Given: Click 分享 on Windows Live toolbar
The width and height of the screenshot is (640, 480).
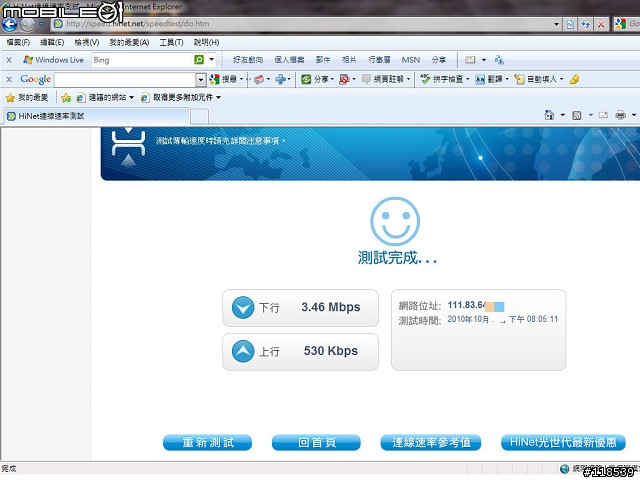Looking at the screenshot, I should (x=439, y=60).
